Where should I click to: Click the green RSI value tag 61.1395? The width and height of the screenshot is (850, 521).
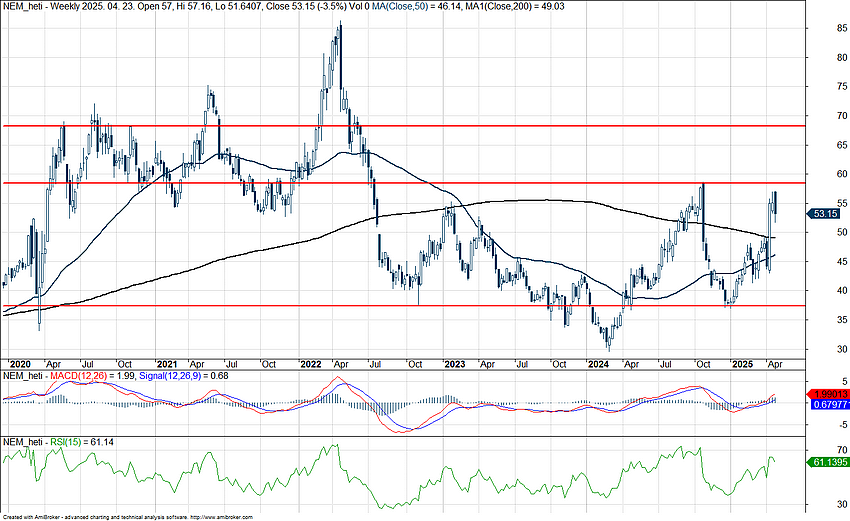click(826, 462)
